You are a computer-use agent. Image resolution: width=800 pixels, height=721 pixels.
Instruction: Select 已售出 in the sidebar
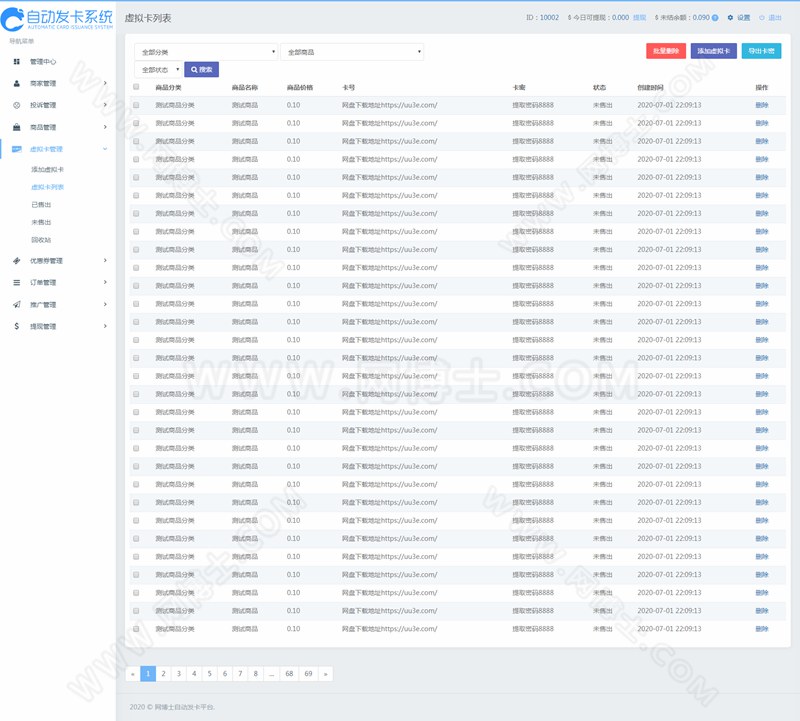(x=41, y=205)
